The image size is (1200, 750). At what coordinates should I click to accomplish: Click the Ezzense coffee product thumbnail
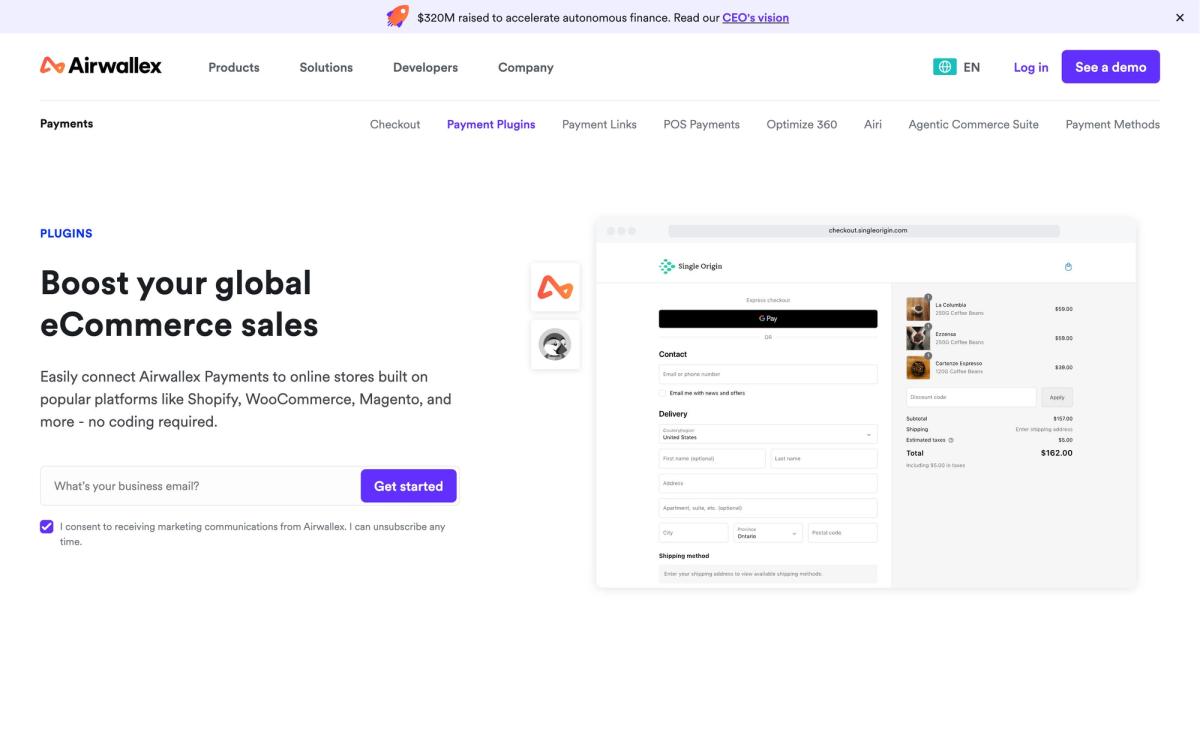918,338
